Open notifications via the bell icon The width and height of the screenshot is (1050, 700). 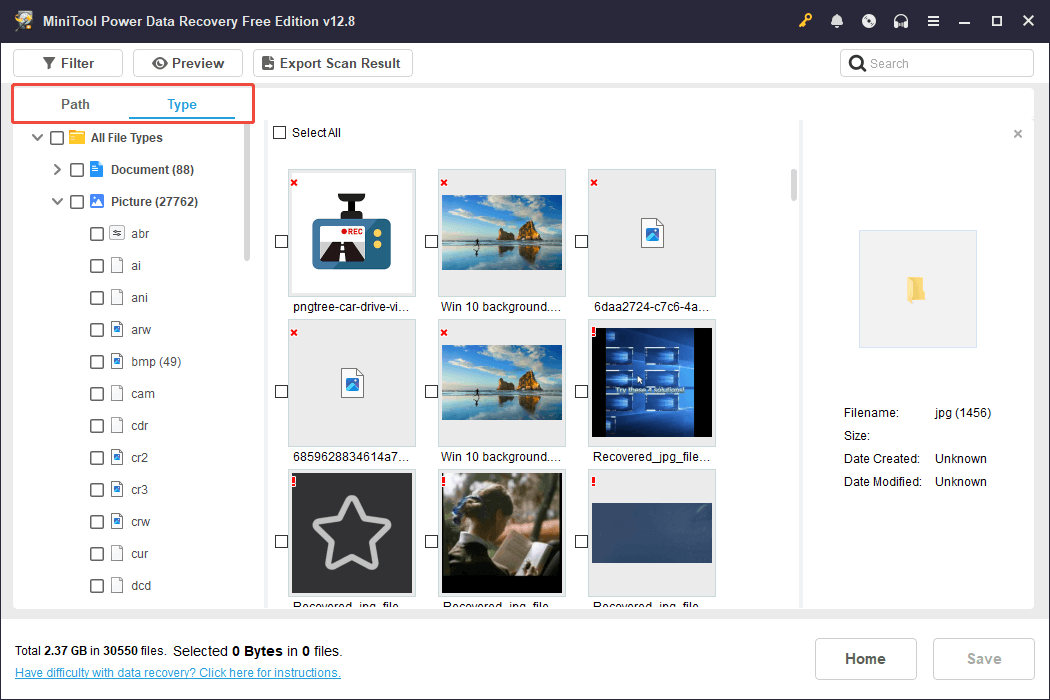click(837, 20)
